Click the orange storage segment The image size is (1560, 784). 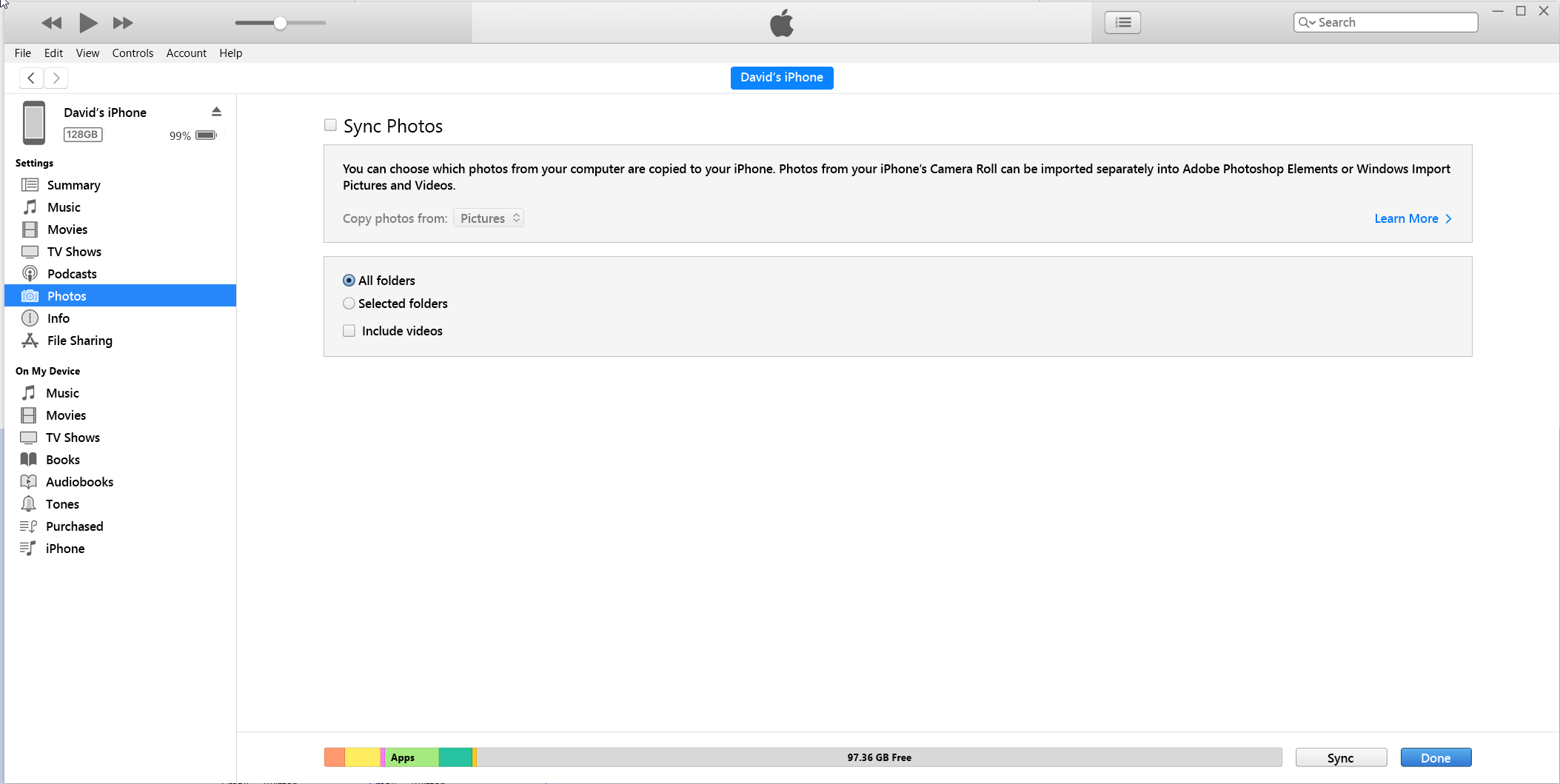click(335, 757)
